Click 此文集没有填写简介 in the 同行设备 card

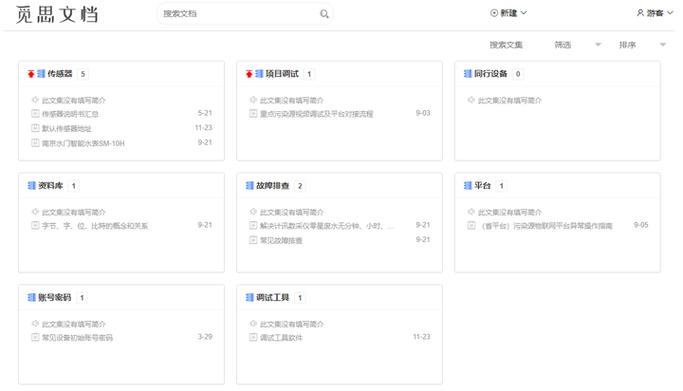[510, 101]
